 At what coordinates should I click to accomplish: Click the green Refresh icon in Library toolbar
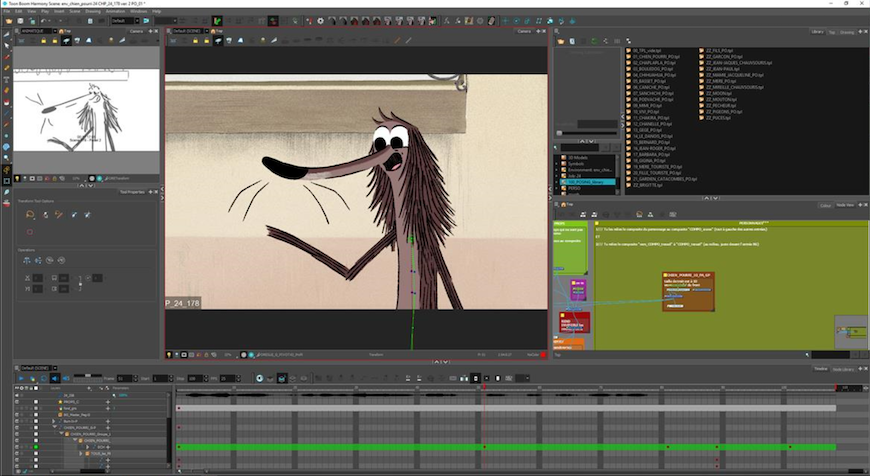pos(595,41)
